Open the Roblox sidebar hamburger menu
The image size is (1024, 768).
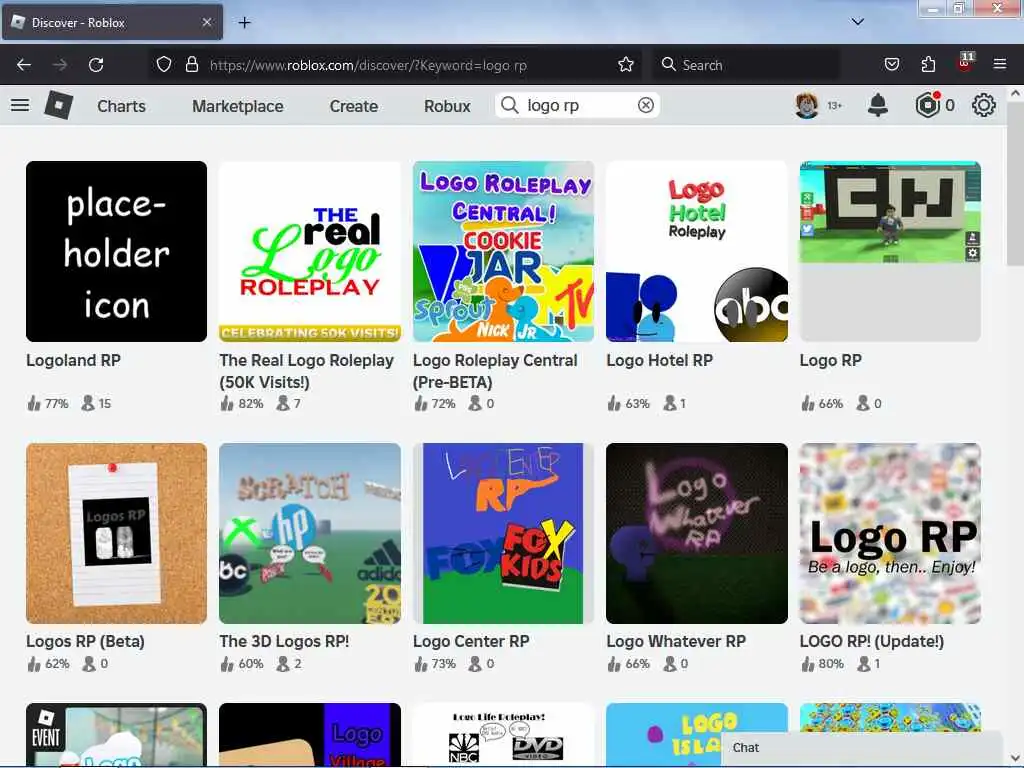20,105
